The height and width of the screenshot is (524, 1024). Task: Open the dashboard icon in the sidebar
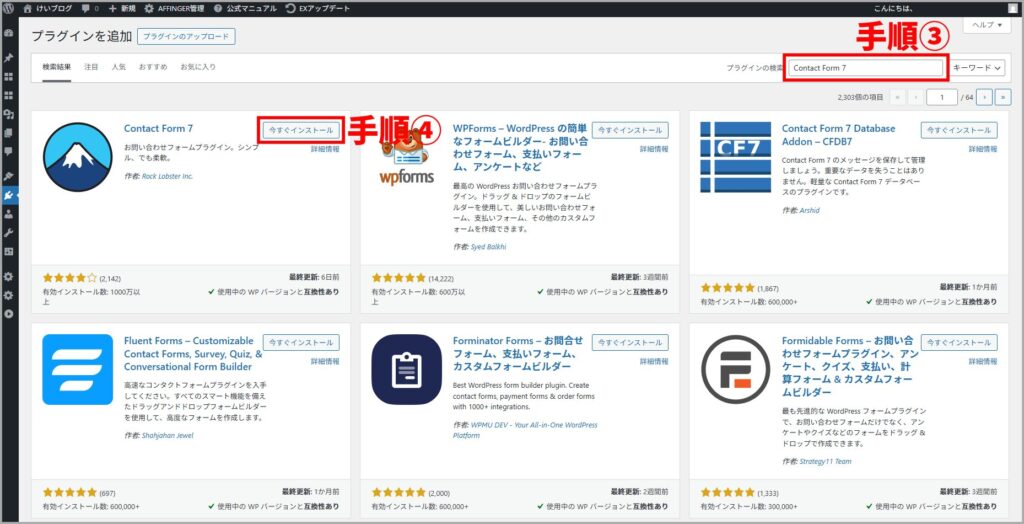(9, 33)
